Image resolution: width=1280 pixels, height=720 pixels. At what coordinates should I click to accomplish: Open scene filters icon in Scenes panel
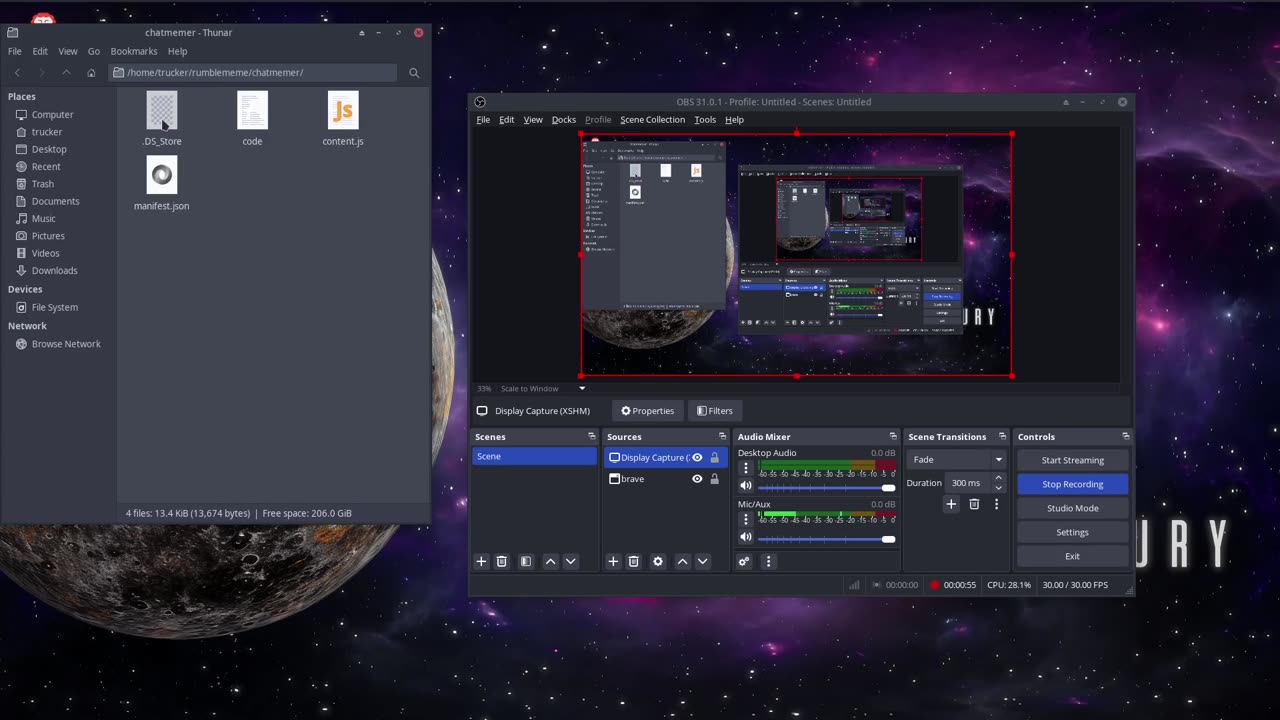(x=526, y=562)
